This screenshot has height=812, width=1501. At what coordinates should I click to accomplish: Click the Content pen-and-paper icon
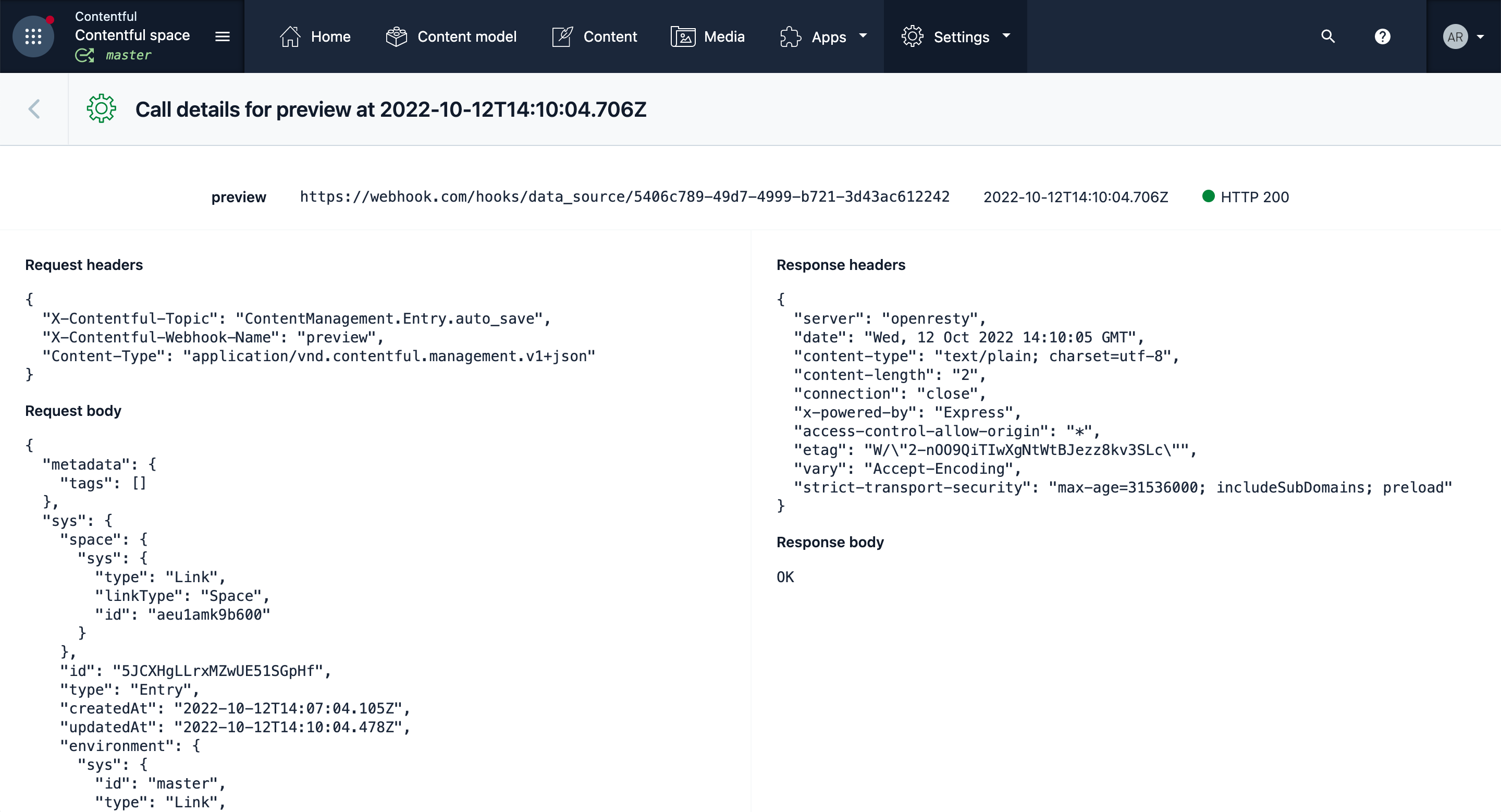click(x=562, y=36)
